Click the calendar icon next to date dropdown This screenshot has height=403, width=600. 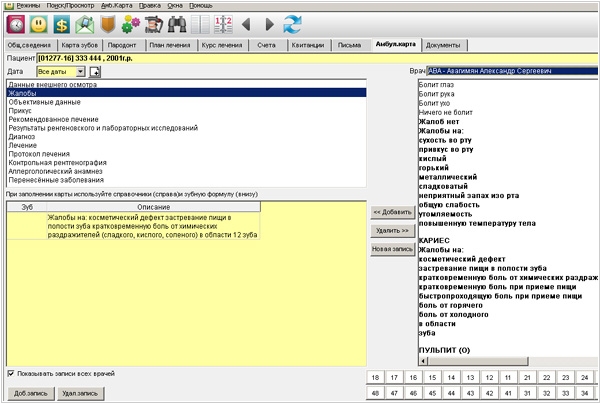point(95,72)
